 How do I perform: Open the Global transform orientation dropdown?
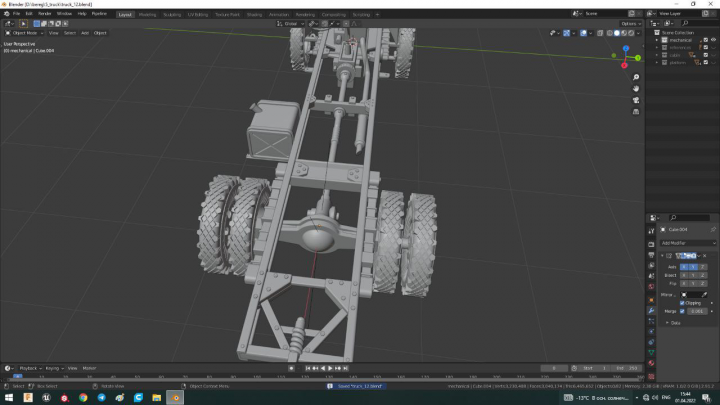pyautogui.click(x=290, y=23)
